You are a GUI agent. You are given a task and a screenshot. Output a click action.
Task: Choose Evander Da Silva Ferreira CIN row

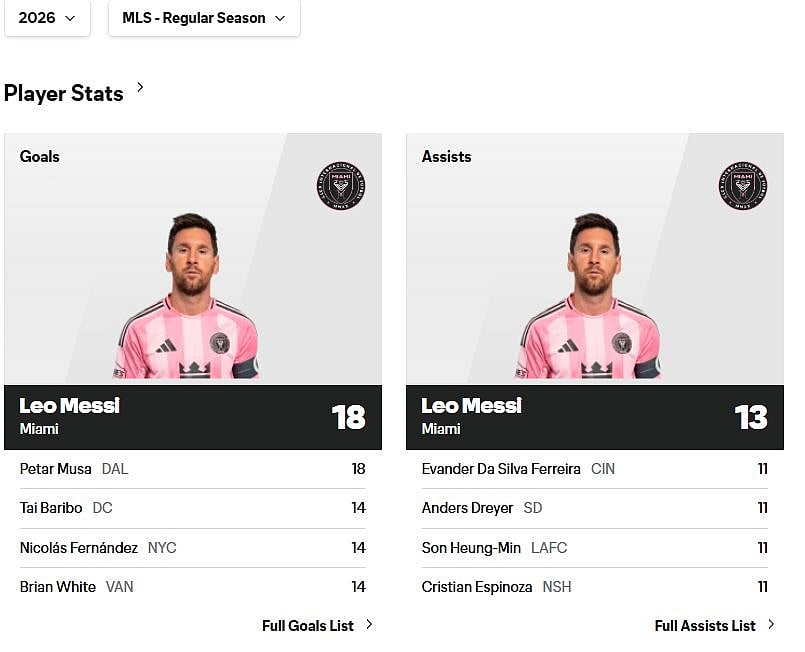(595, 469)
